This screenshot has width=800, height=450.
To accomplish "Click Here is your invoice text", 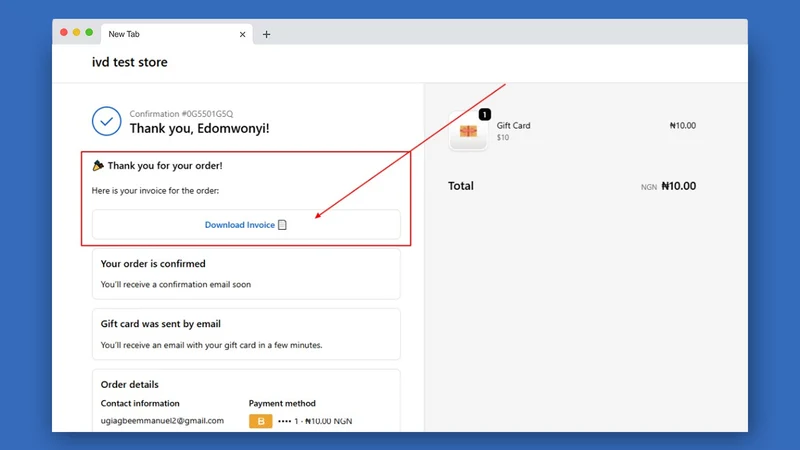I will [155, 191].
